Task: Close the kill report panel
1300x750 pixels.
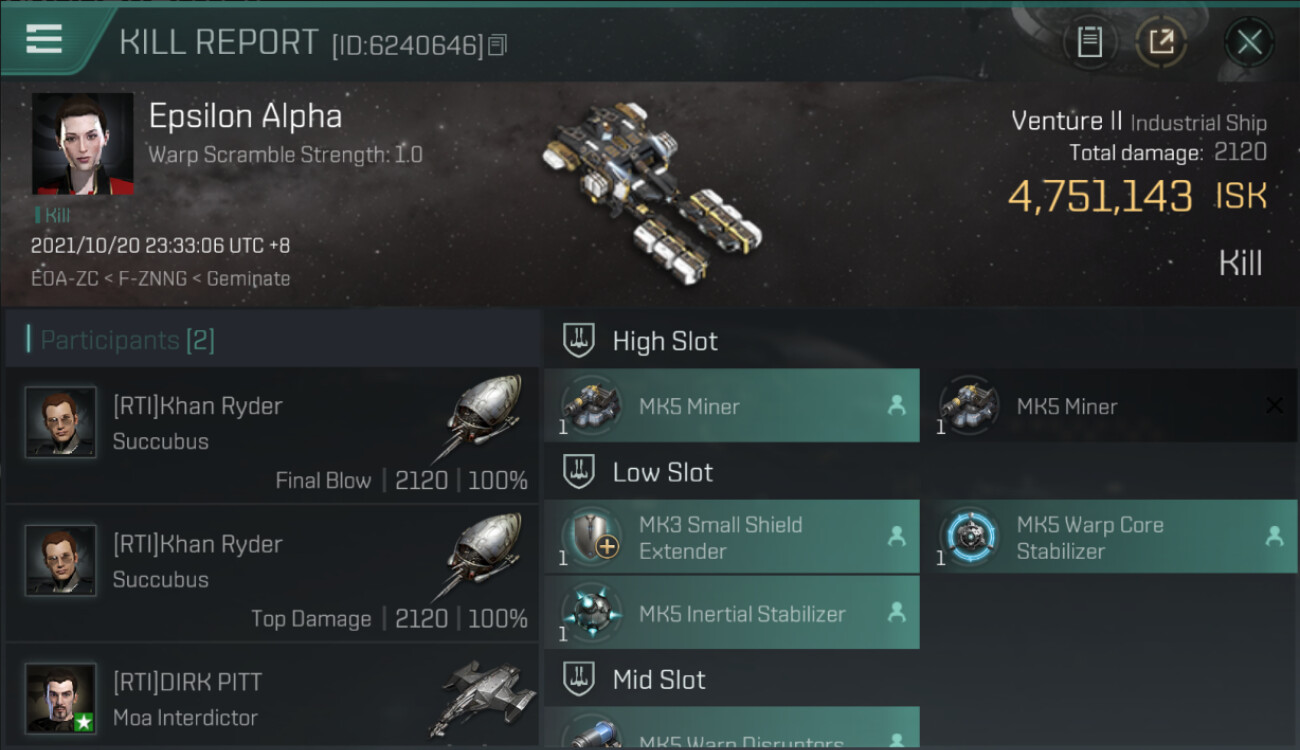Action: click(x=1249, y=42)
